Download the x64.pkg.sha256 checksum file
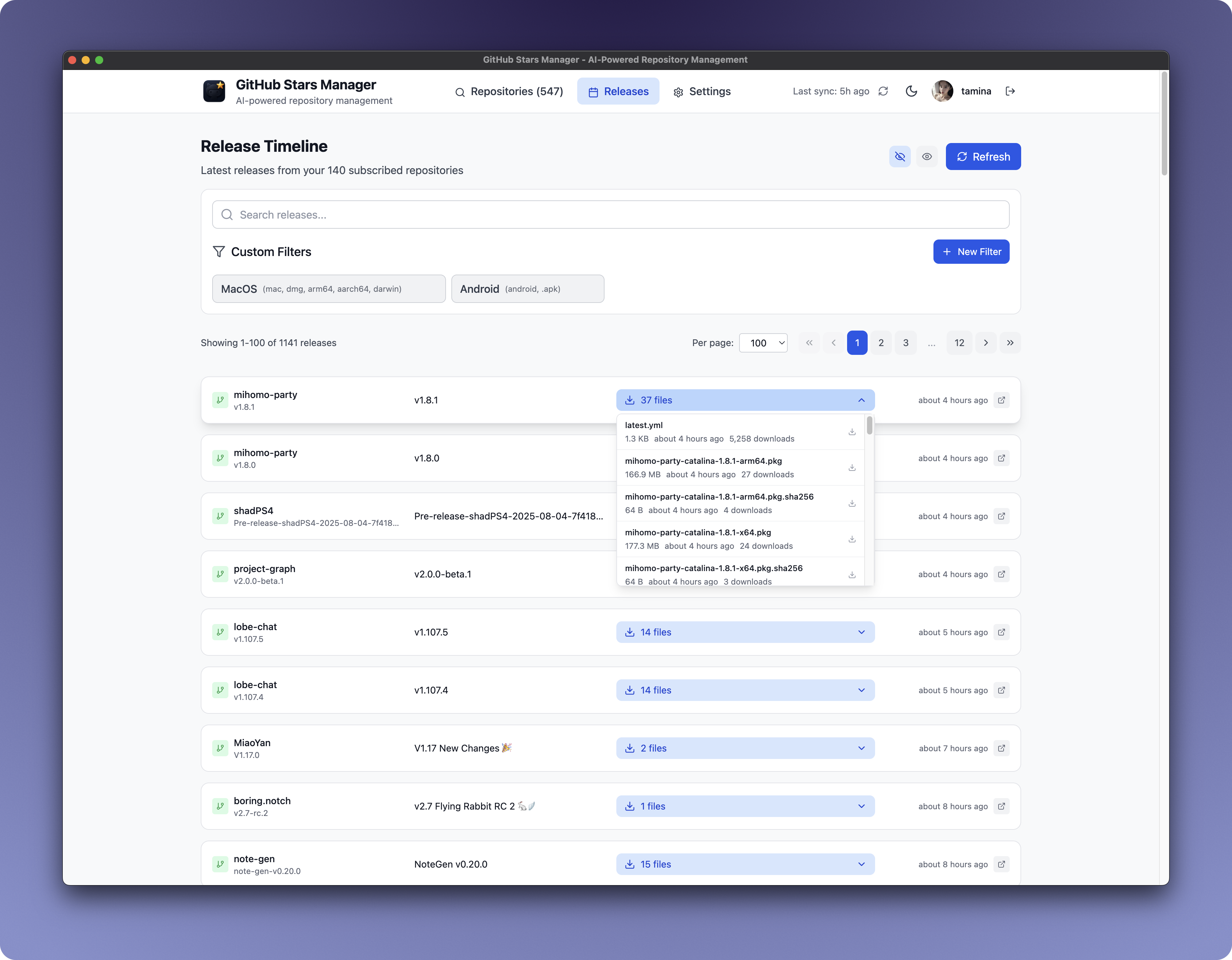1232x960 pixels. coord(852,575)
